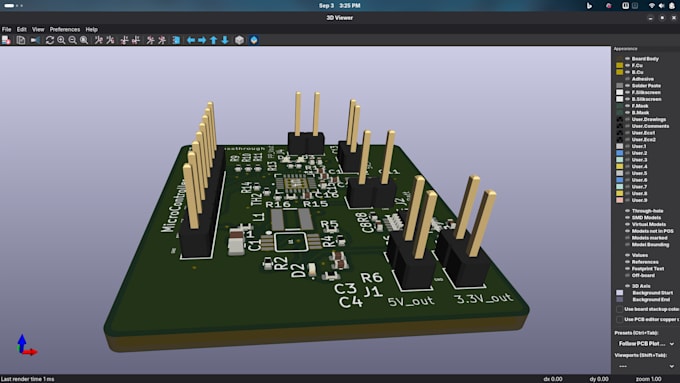Open the Viewports dropdown
Screen dimensions: 680x383
point(646,366)
